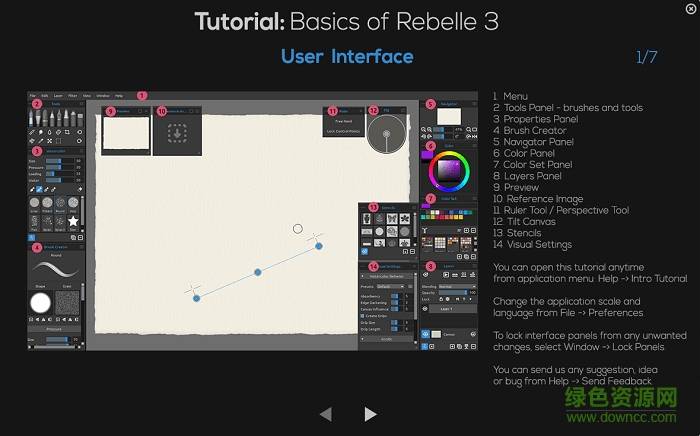Select the Star brush preset
The width and height of the screenshot is (700, 436).
(72, 220)
